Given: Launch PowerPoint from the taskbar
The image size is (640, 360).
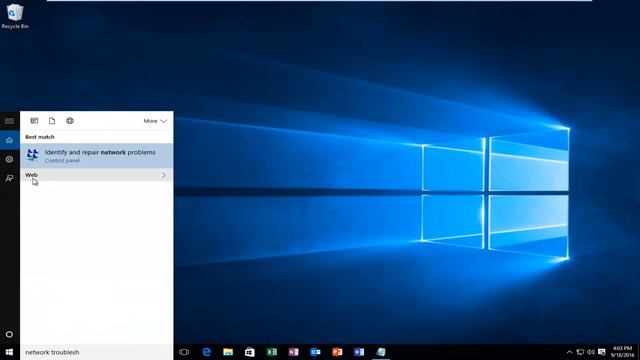Looking at the screenshot, I should [337, 352].
